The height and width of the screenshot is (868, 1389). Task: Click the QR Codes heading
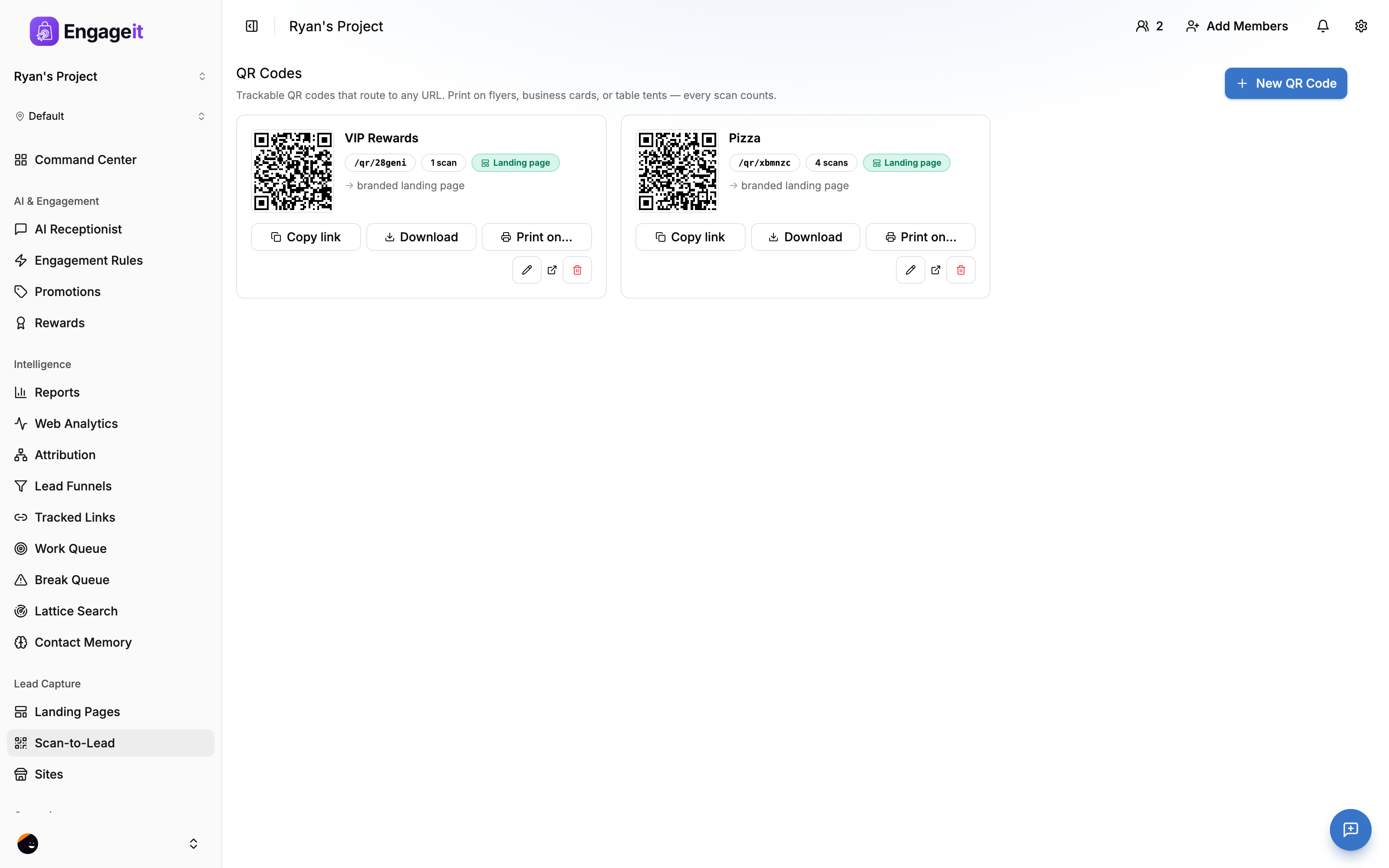pos(269,73)
